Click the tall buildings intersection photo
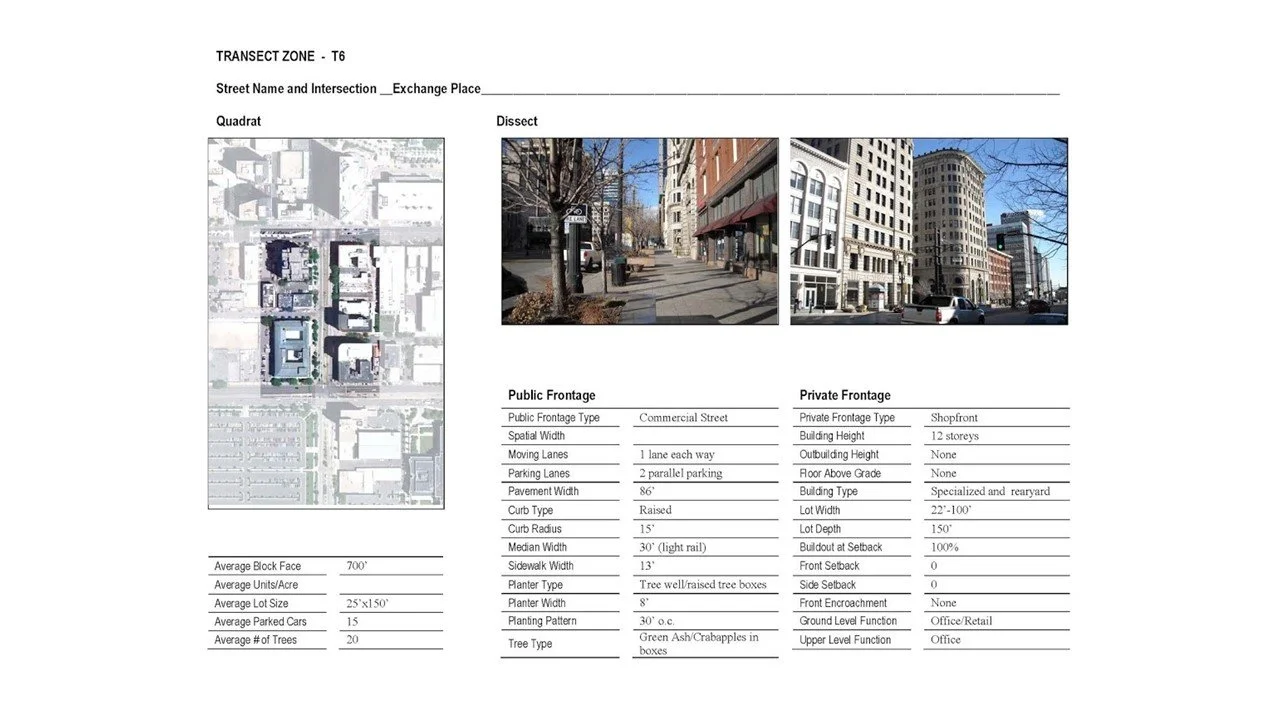 click(x=929, y=231)
